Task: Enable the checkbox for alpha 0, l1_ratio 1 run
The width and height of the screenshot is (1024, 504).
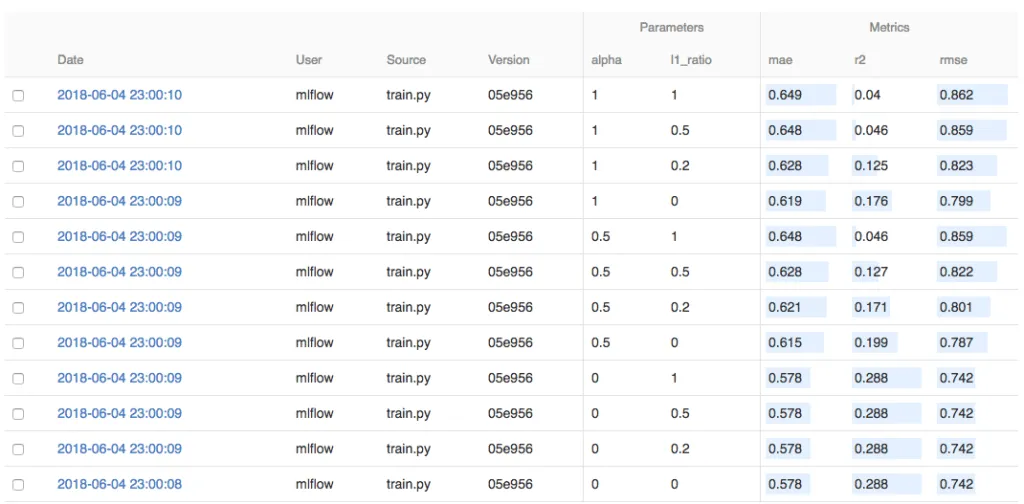Action: (18, 379)
